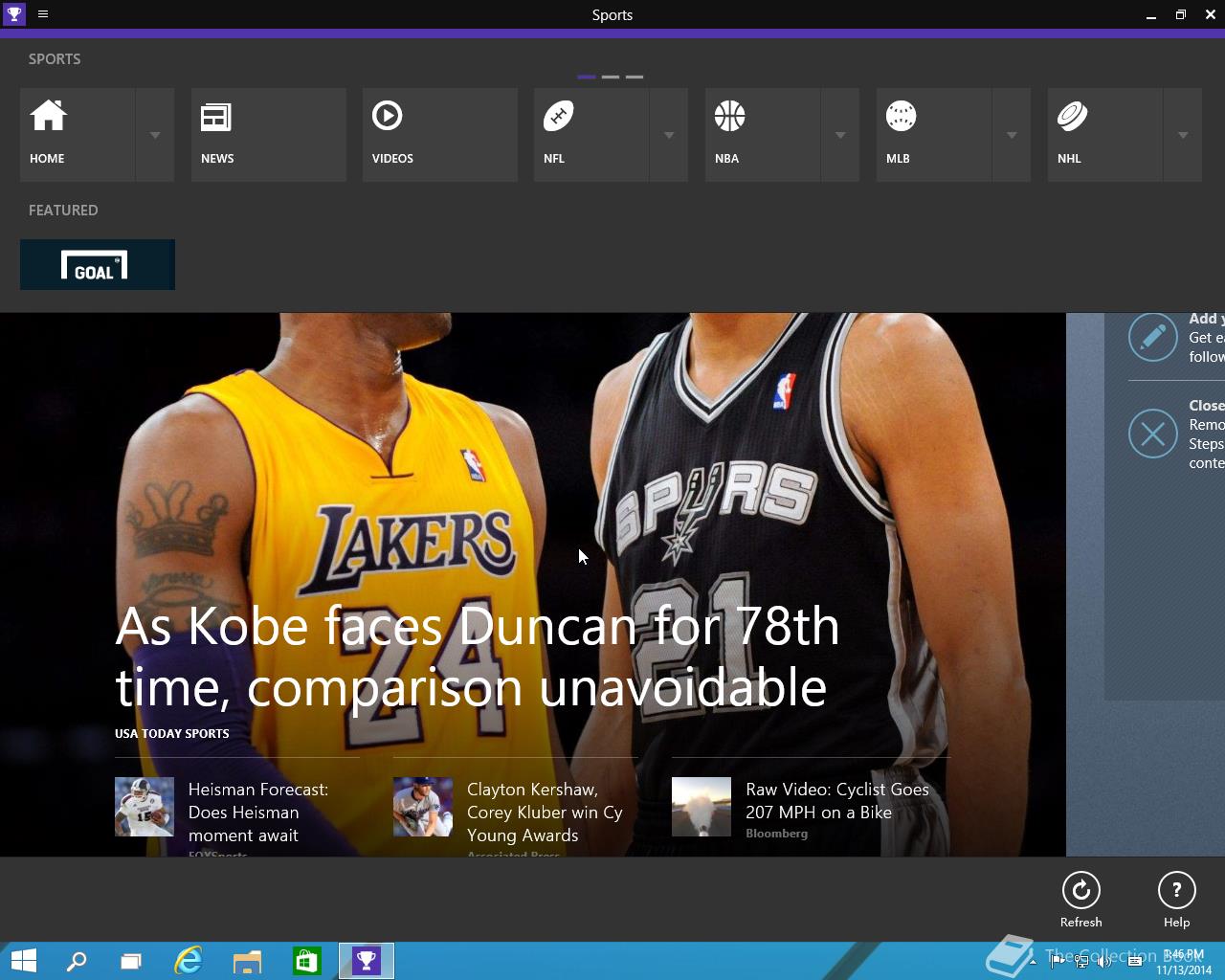Expand the NBA dropdown arrow

pyautogui.click(x=840, y=135)
